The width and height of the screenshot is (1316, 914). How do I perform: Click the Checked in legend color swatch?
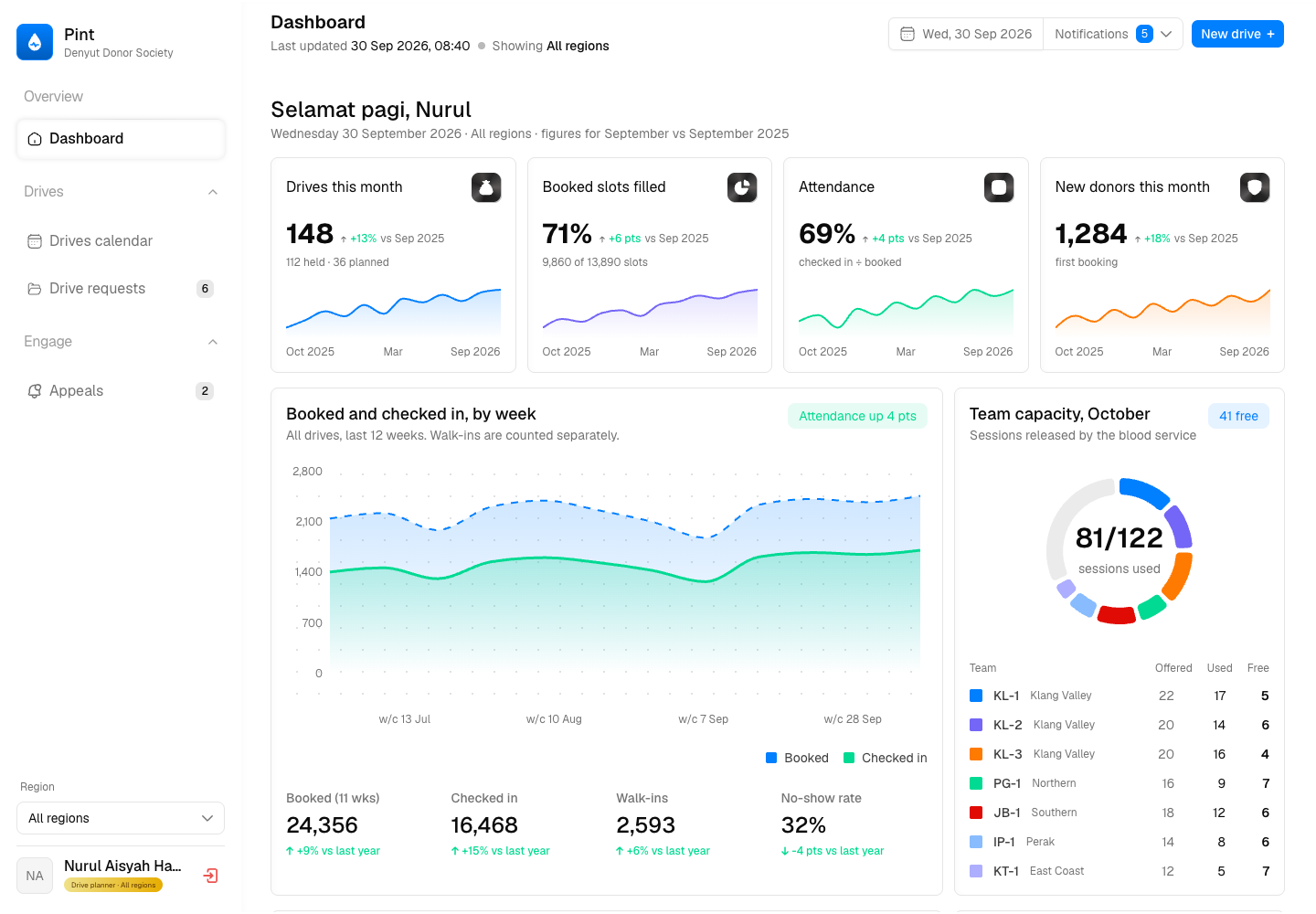(849, 758)
